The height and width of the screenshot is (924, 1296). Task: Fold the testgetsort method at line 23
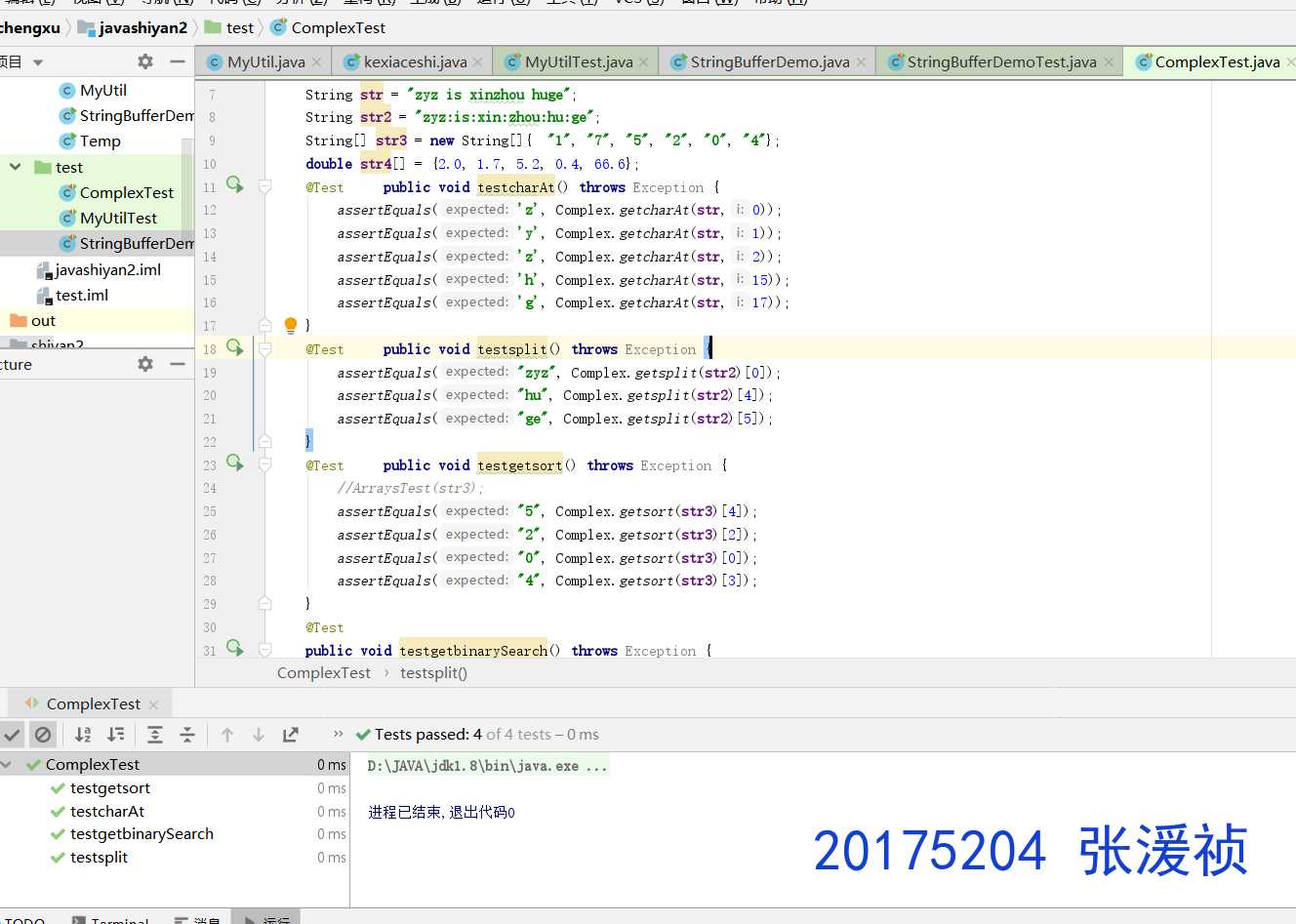(264, 464)
